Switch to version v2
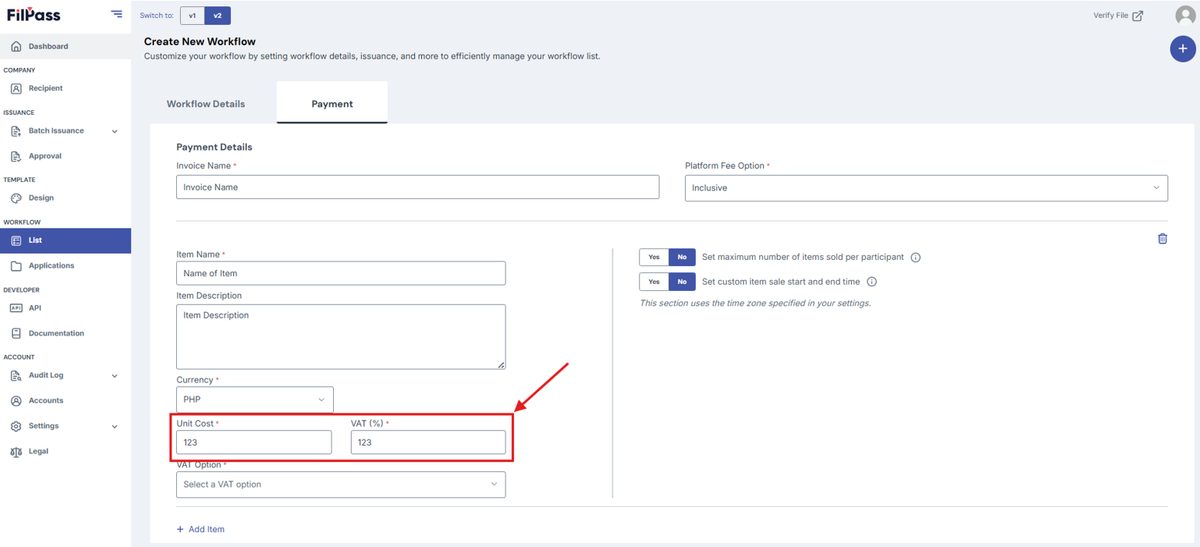Image resolution: width=1200 pixels, height=547 pixels. (217, 16)
